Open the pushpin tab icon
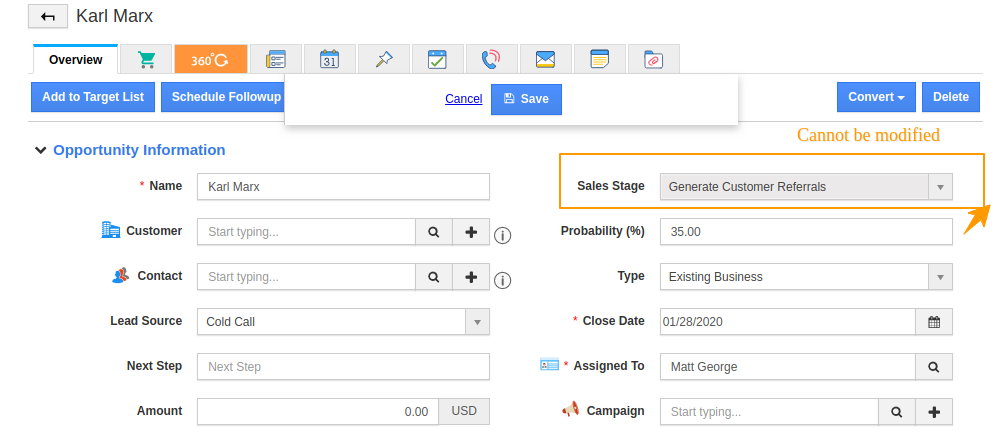This screenshot has height=437, width=1008. (x=384, y=60)
